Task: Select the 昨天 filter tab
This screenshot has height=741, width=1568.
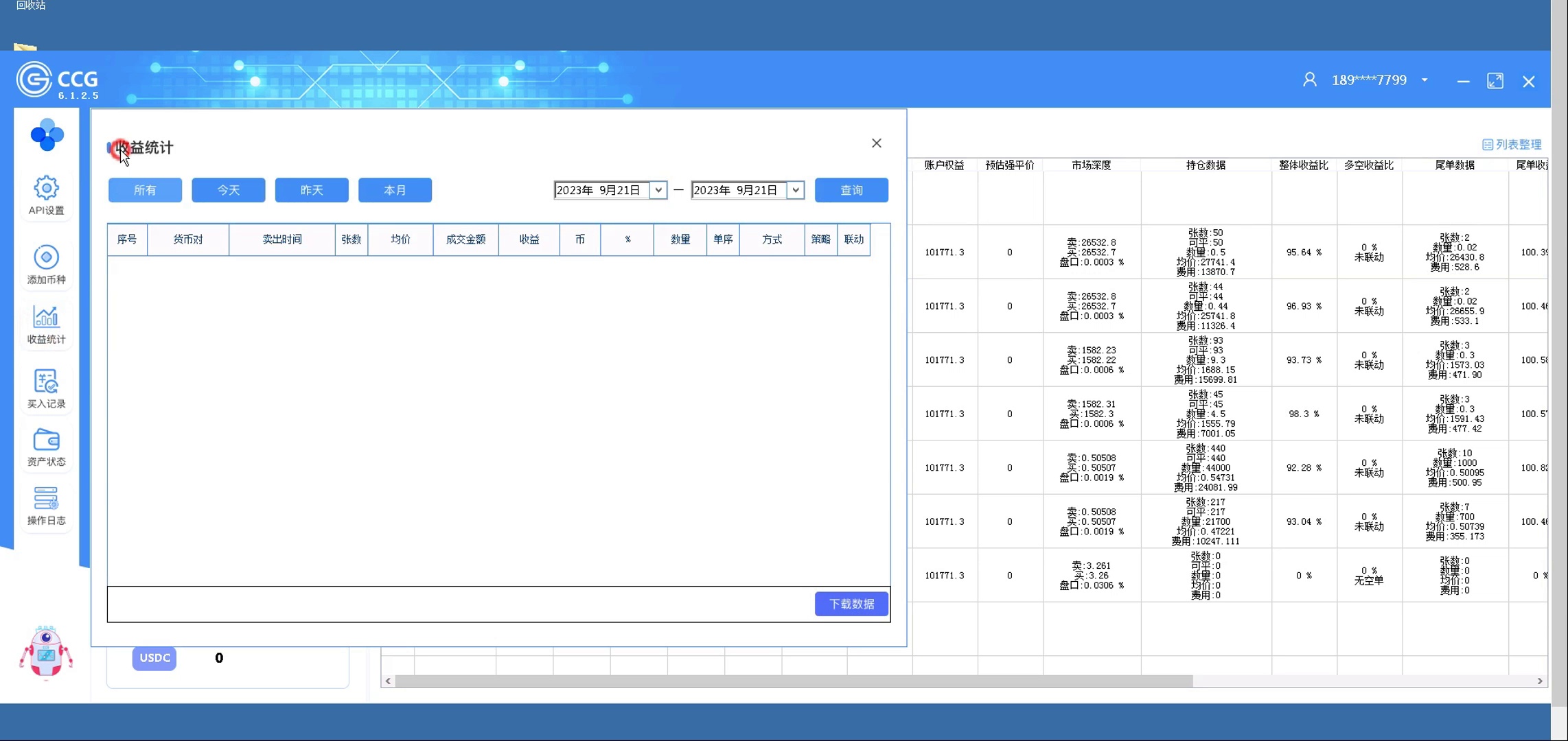Action: [x=311, y=190]
